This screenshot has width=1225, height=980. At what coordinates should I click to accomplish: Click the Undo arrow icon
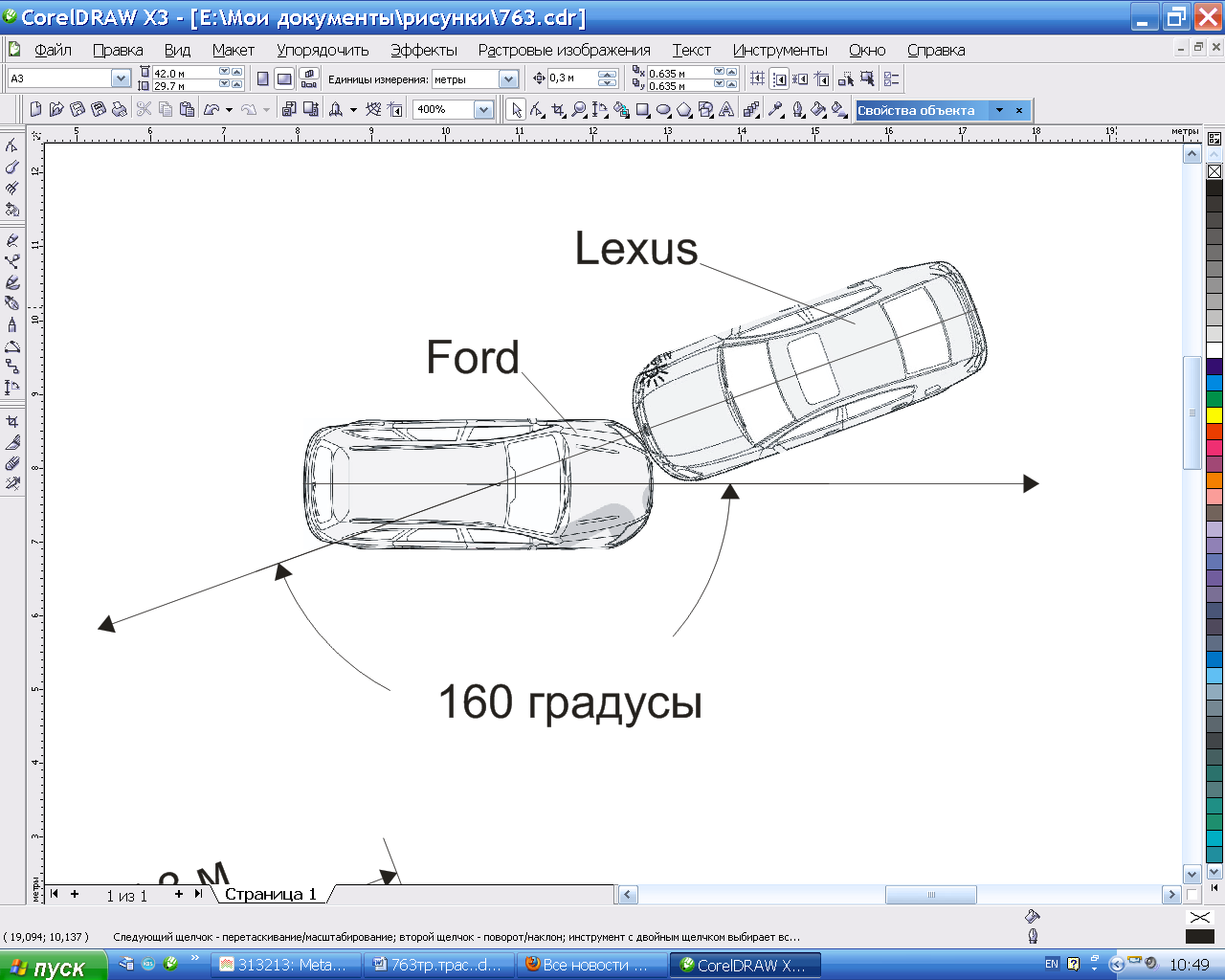coord(212,109)
